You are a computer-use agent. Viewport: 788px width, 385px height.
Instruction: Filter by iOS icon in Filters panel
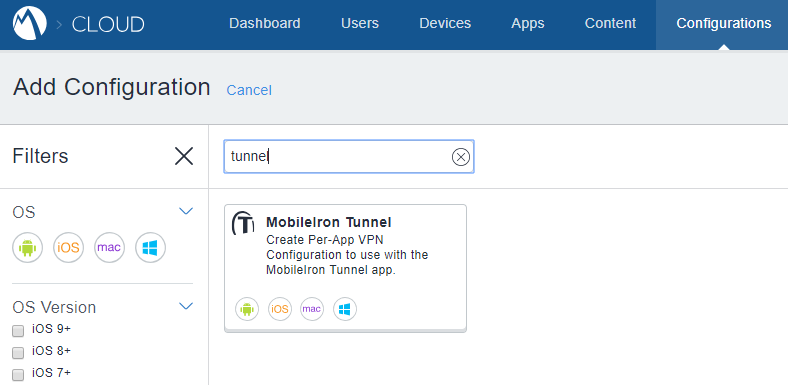(x=68, y=247)
